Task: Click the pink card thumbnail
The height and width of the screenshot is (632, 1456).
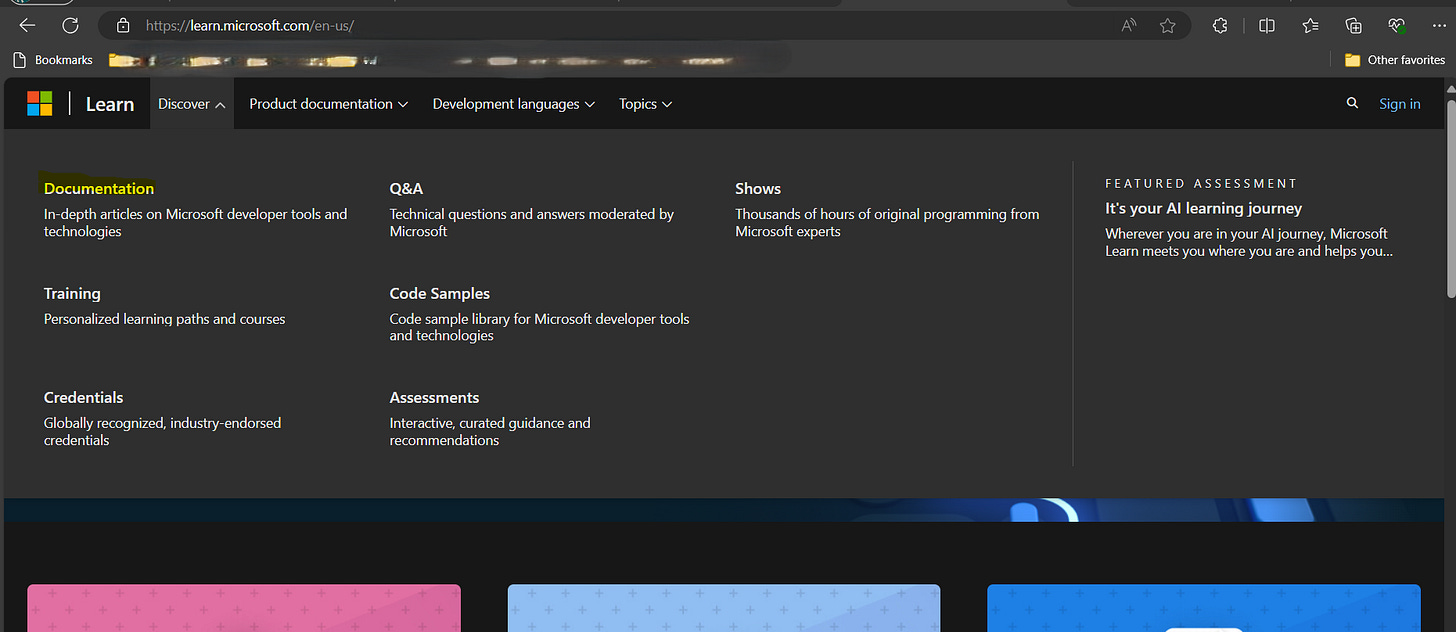Action: coord(244,608)
